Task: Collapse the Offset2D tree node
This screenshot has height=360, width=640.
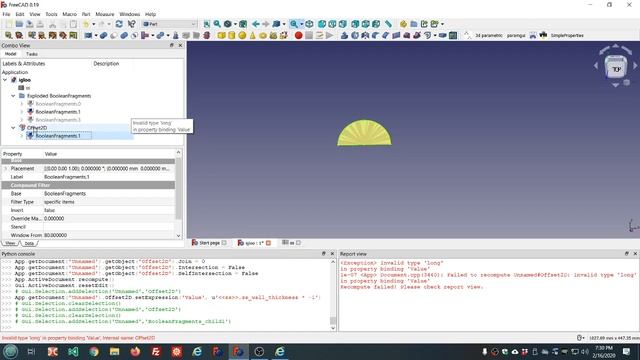Action: (13, 128)
